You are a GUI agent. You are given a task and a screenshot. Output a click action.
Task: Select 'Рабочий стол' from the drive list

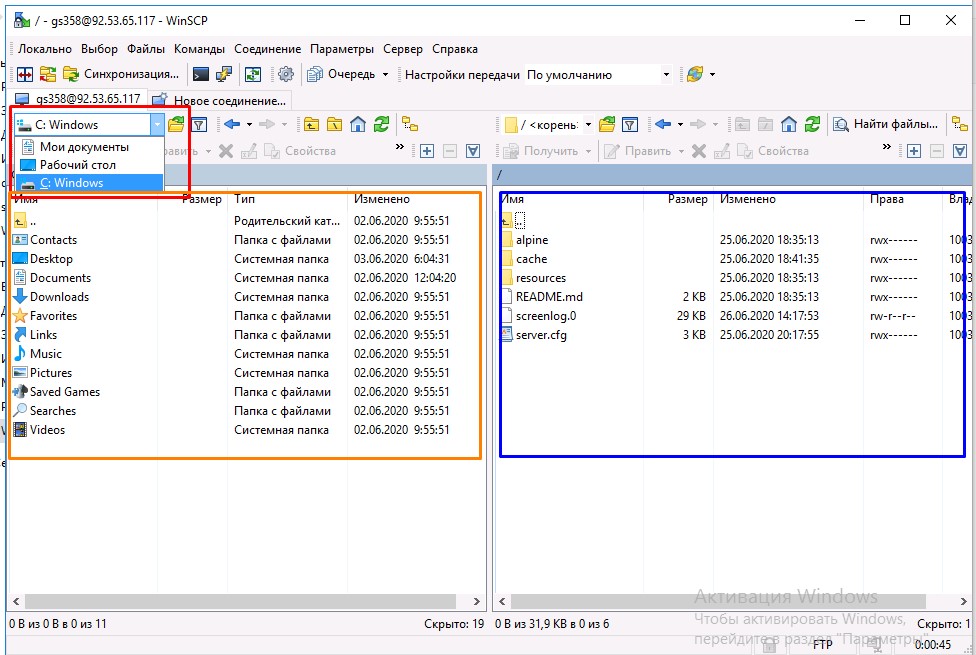point(78,165)
